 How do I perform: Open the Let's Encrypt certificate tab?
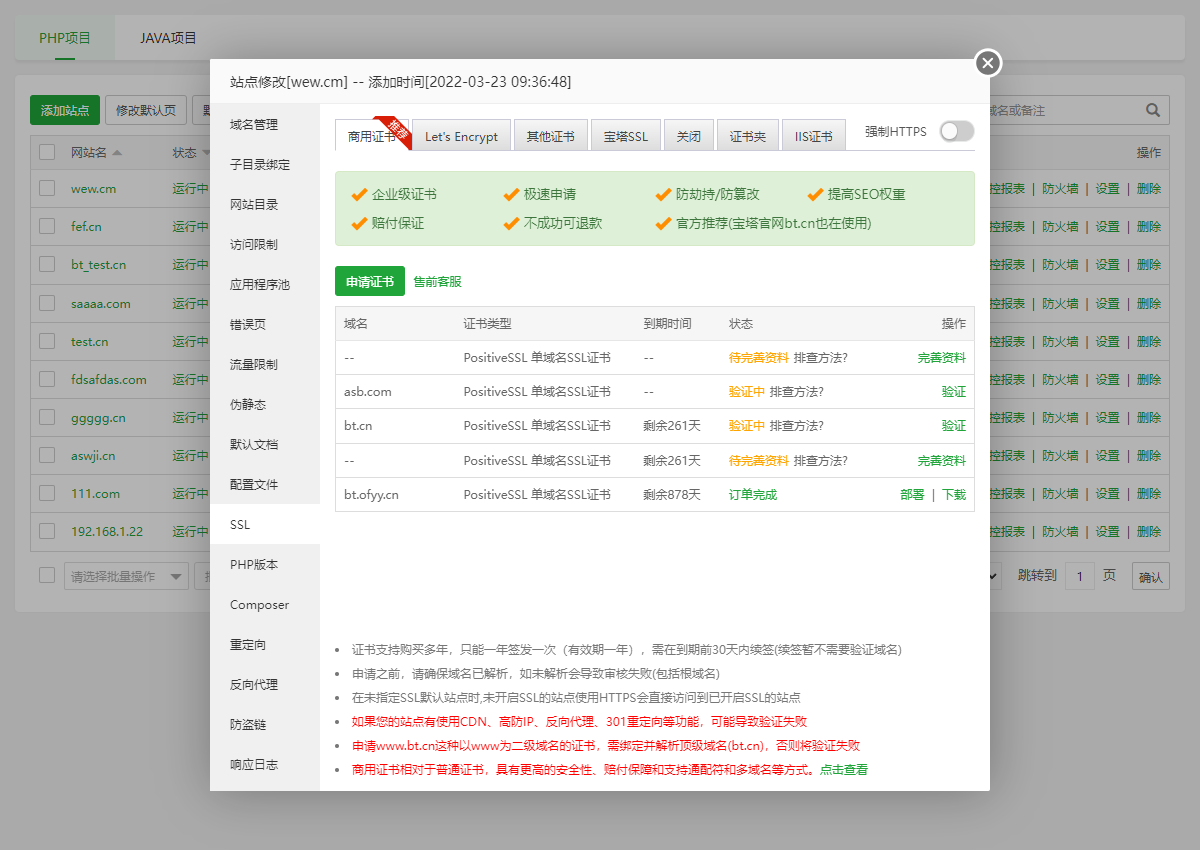[461, 135]
